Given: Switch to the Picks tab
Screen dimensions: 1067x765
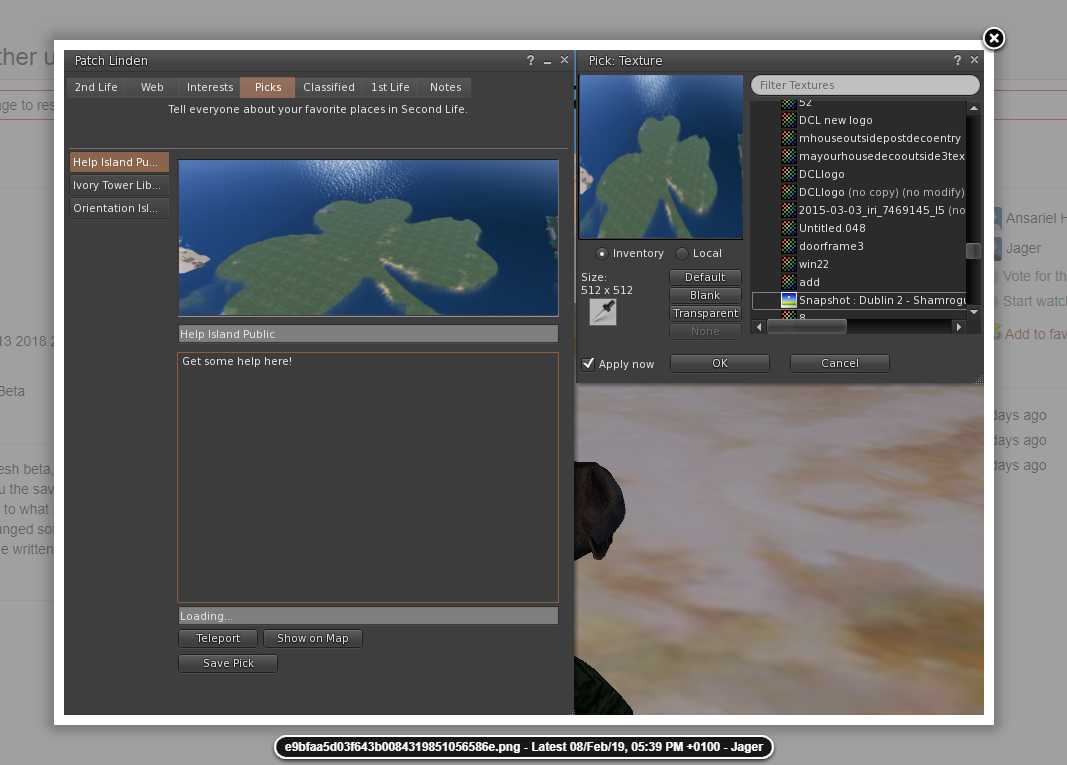Looking at the screenshot, I should (267, 87).
